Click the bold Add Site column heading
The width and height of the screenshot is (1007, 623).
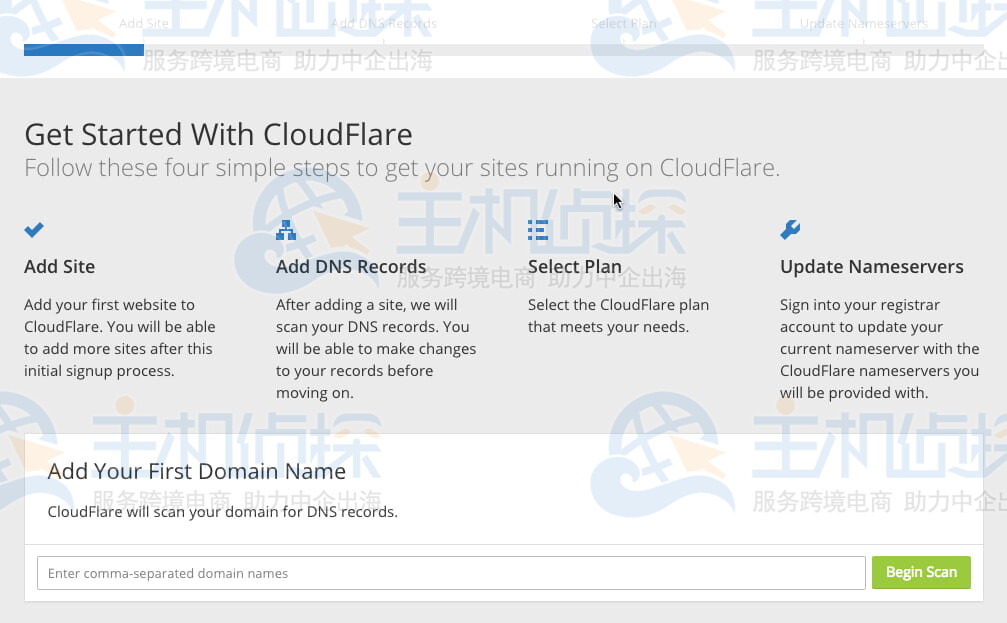pyautogui.click(x=60, y=267)
